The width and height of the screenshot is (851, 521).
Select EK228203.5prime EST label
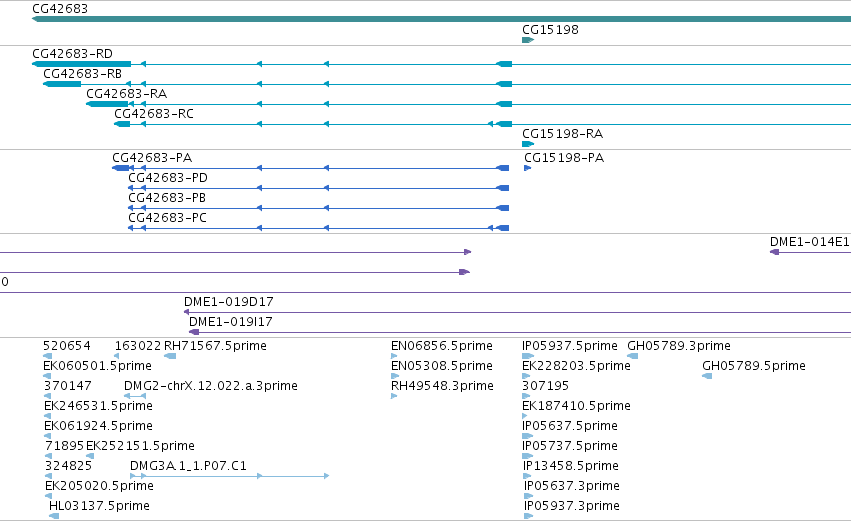[576, 366]
